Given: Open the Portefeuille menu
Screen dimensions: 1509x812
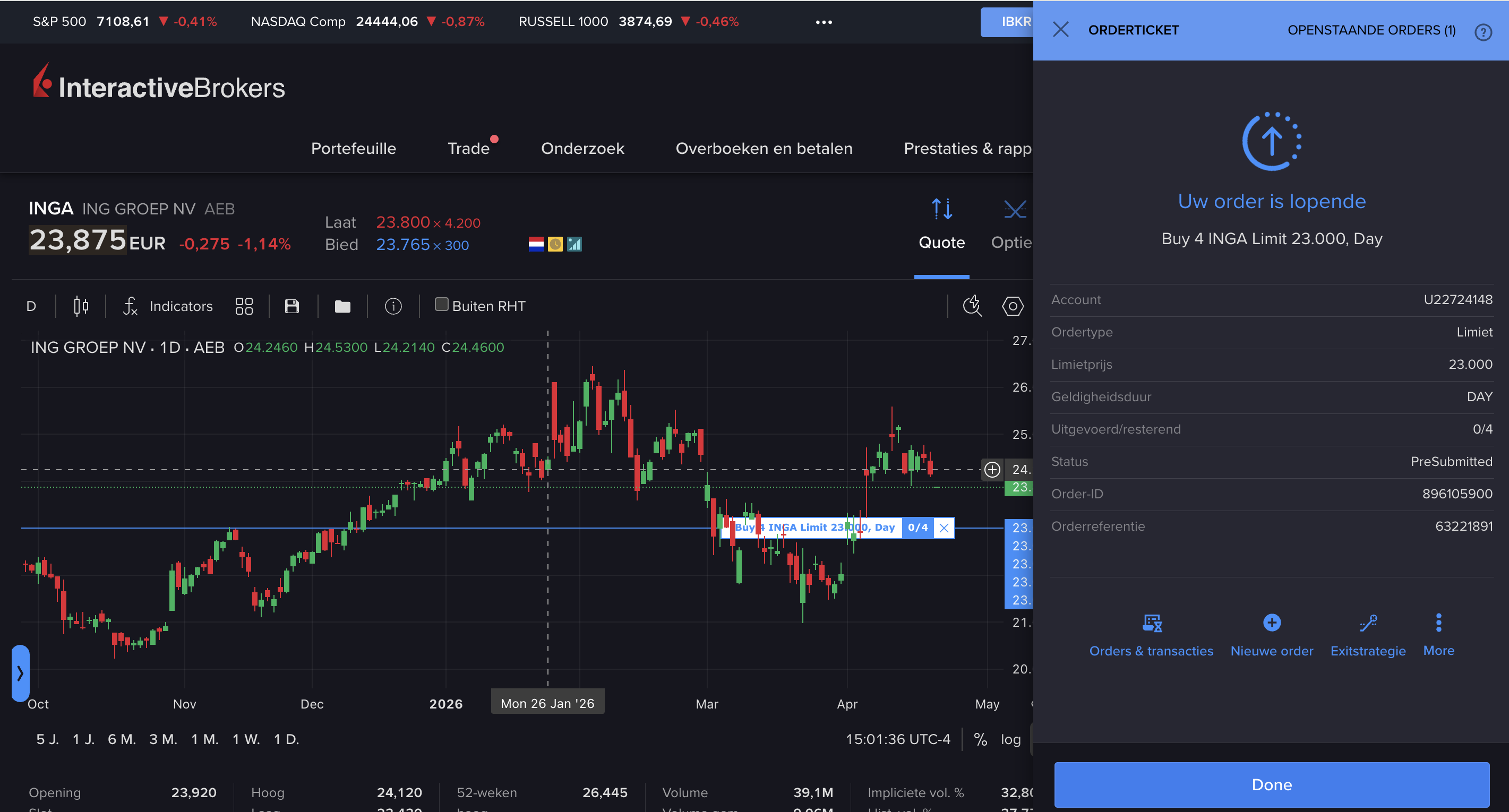Looking at the screenshot, I should [353, 149].
